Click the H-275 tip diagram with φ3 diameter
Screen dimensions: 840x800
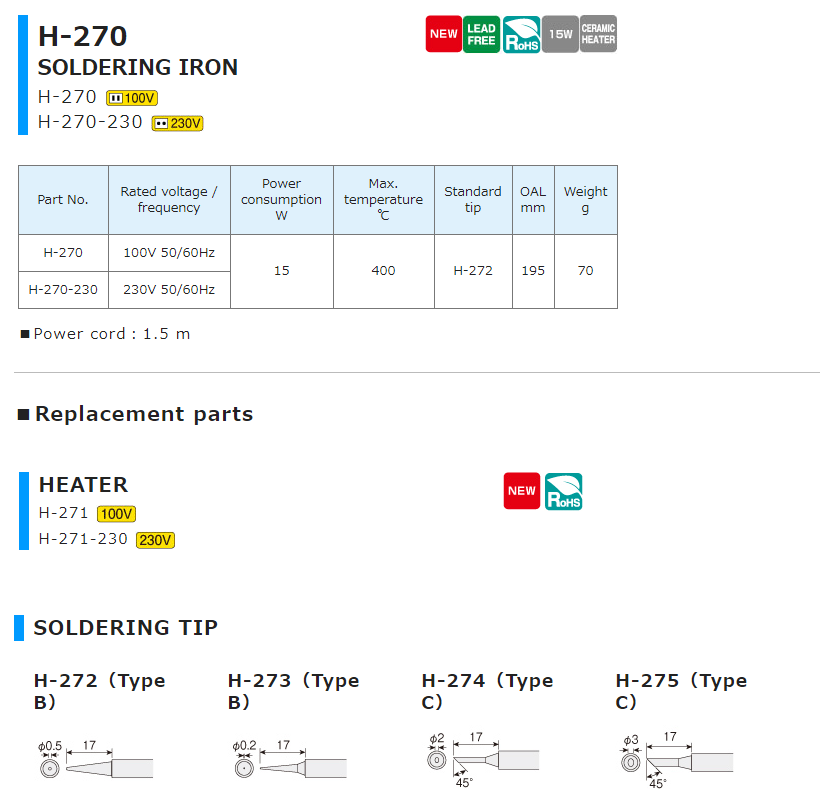pyautogui.click(x=677, y=760)
